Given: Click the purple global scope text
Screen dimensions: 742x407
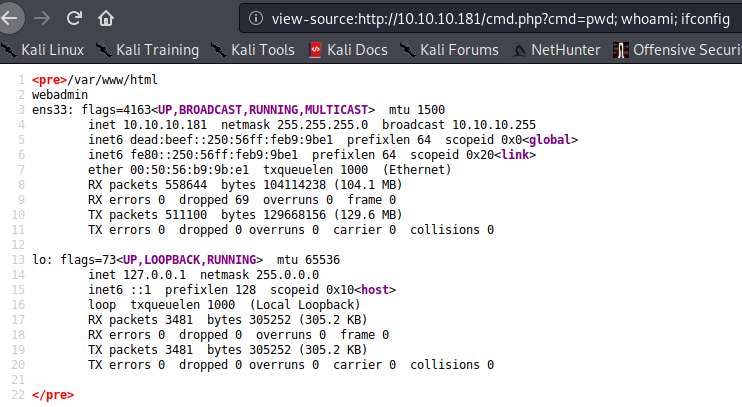Looking at the screenshot, I should [x=550, y=140].
